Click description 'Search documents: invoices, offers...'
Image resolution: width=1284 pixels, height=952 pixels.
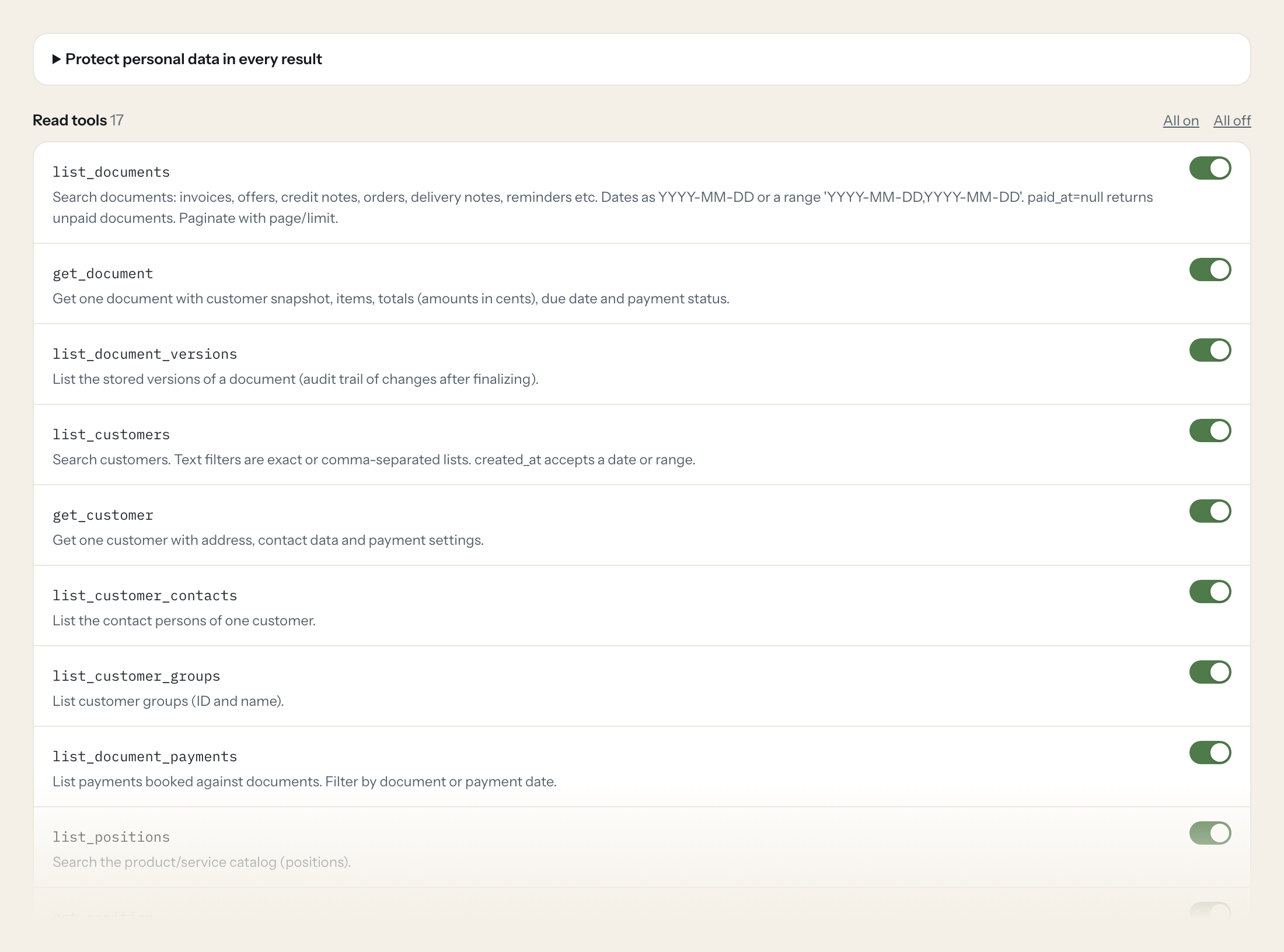[x=602, y=208]
